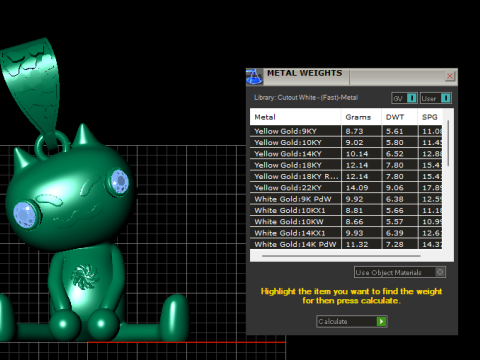Sort by the SPG column header

tap(430, 117)
